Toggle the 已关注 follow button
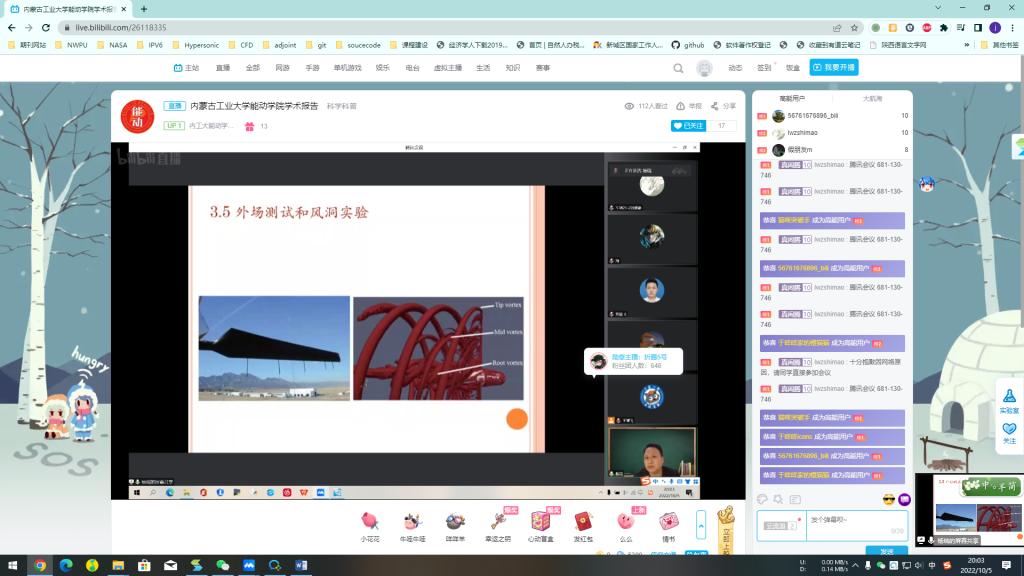This screenshot has height=576, width=1024. 688,126
